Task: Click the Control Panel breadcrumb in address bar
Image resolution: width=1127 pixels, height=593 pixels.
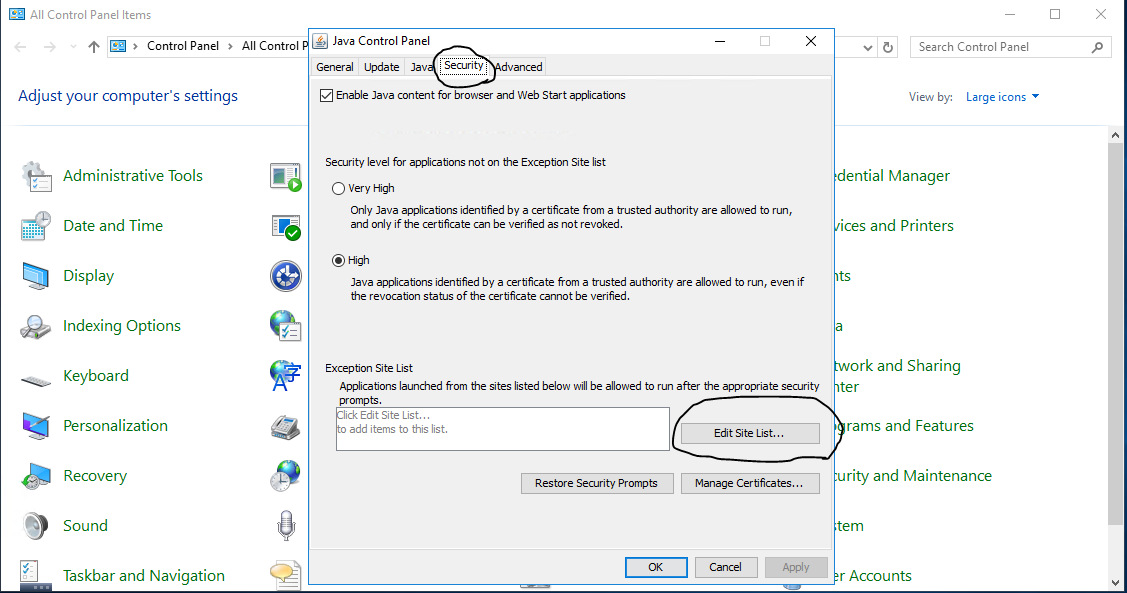Action: point(183,46)
